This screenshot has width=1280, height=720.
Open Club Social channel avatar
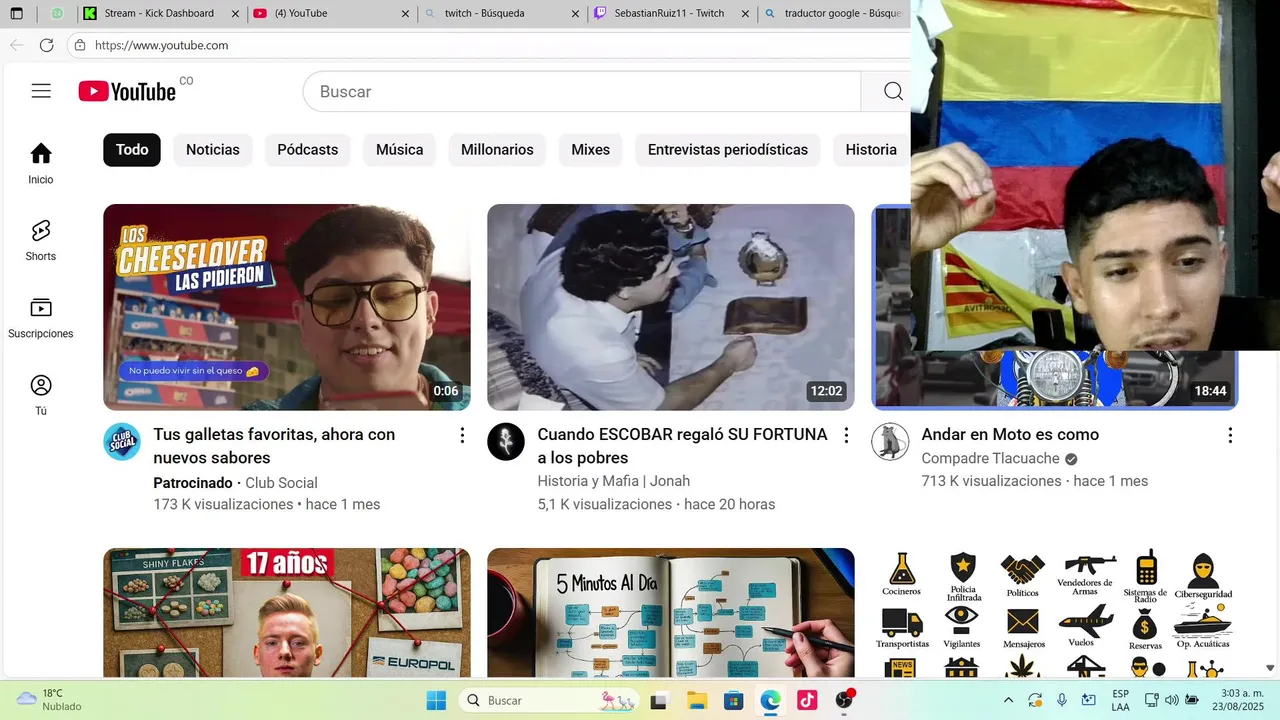coord(122,441)
